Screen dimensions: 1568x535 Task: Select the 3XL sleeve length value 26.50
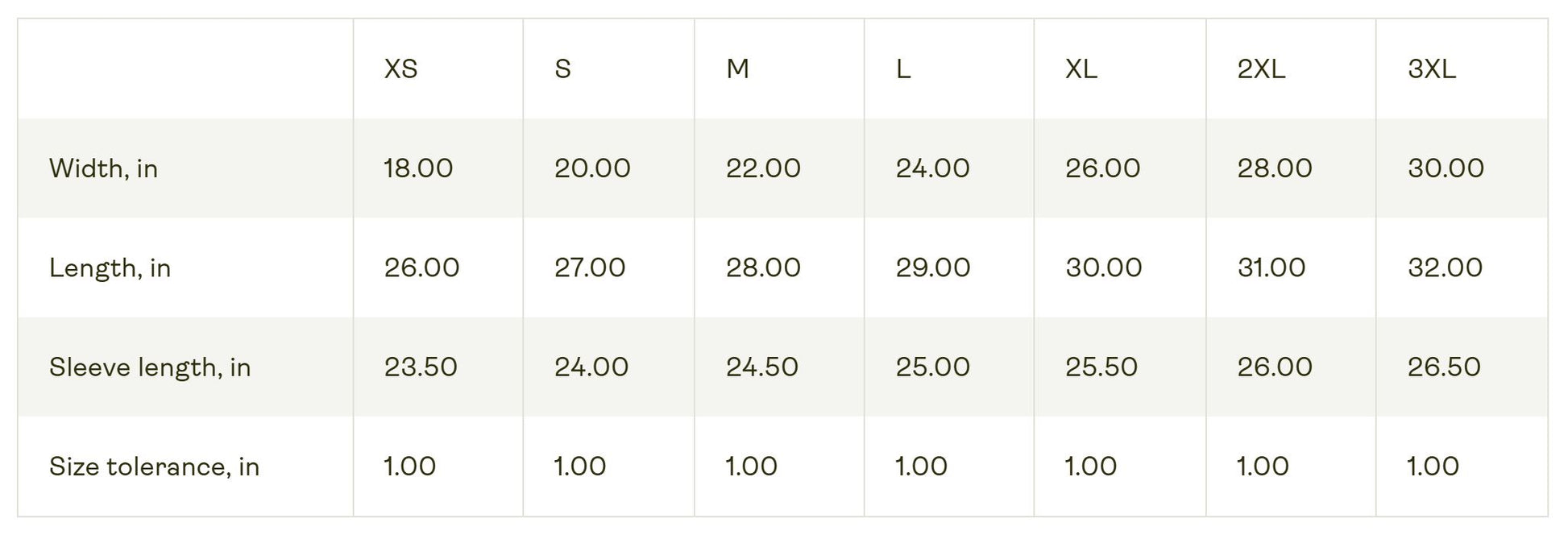(x=1444, y=367)
